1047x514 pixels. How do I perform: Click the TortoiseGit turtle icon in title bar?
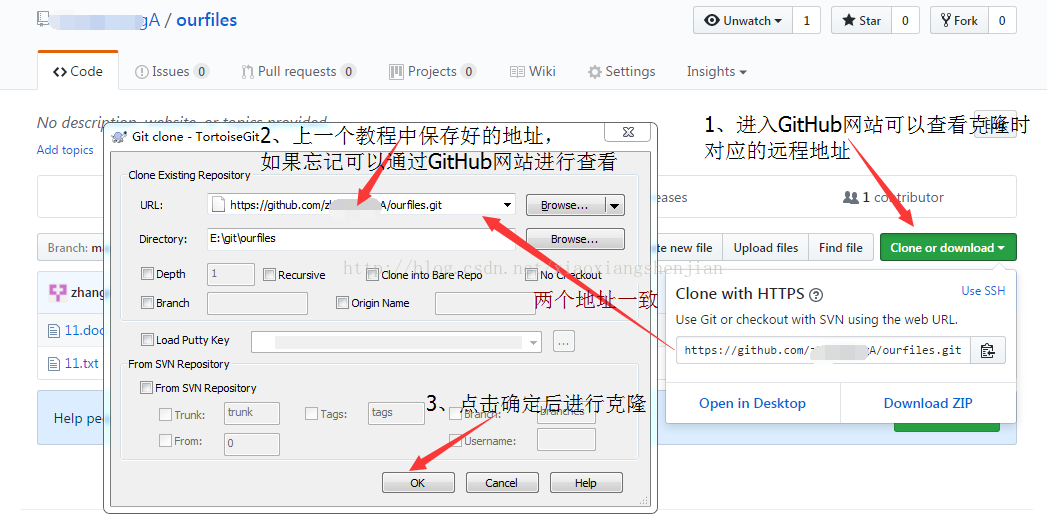point(120,138)
